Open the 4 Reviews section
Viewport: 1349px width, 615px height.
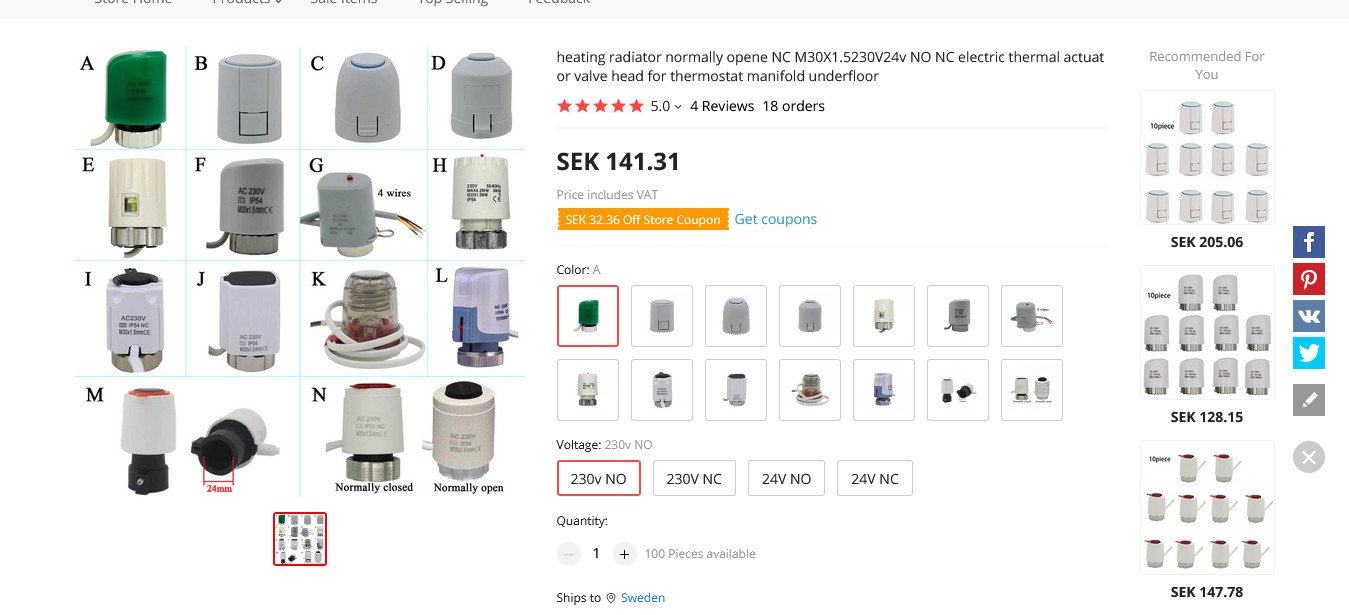coord(721,106)
